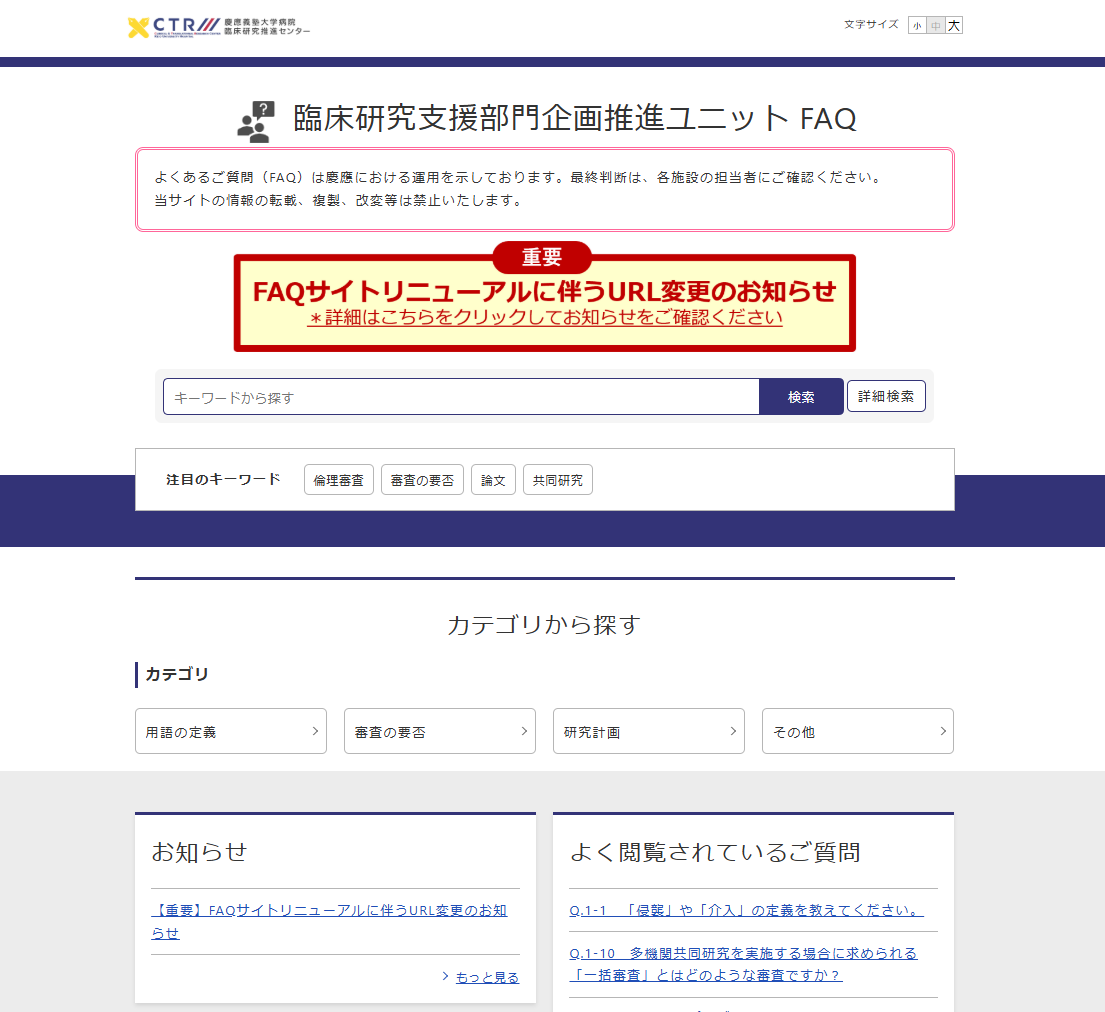Open 詳細検索 advanced search
The width and height of the screenshot is (1105, 1012).
[886, 396]
